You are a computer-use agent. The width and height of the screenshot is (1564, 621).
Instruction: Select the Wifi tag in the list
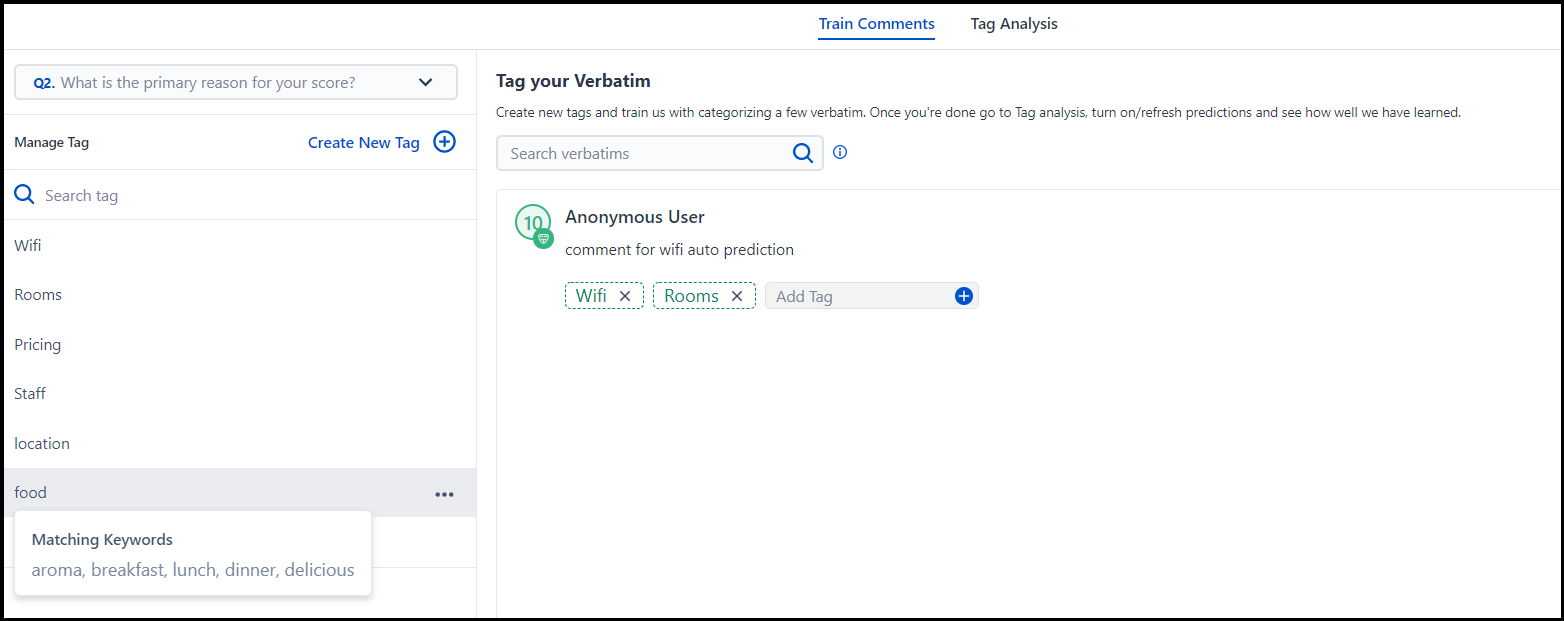tap(28, 245)
